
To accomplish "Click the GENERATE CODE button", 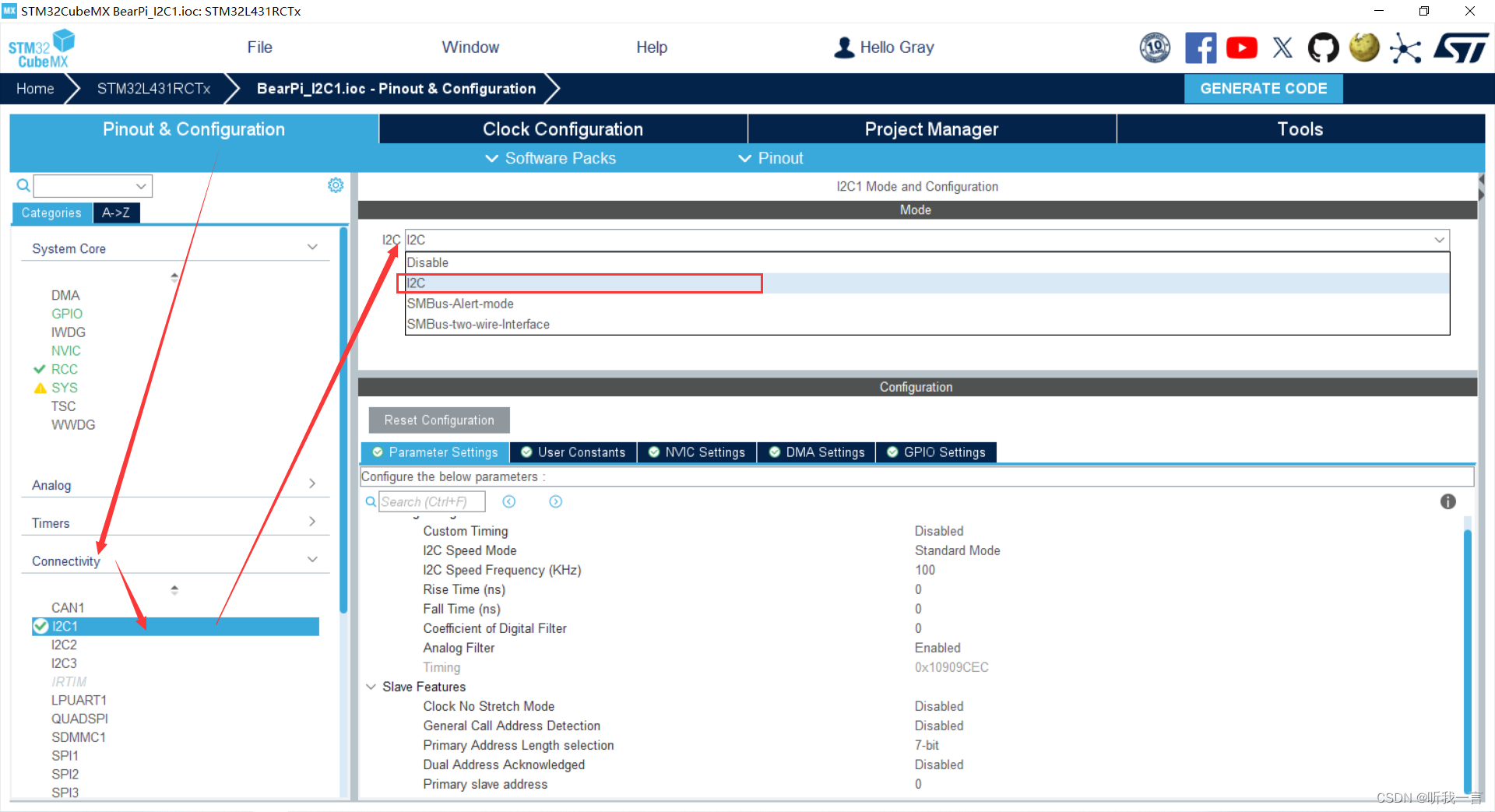I will pyautogui.click(x=1264, y=89).
